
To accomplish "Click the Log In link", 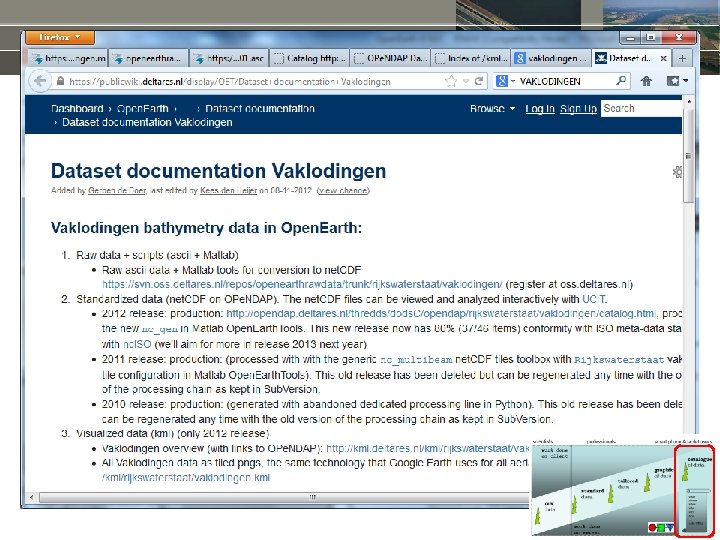I will click(x=540, y=109).
